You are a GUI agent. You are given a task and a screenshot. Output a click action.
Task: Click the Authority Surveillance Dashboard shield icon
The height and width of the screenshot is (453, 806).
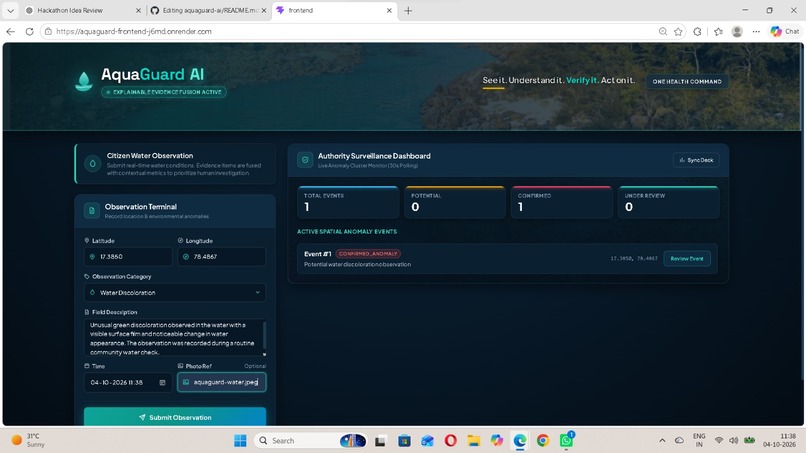pos(305,160)
